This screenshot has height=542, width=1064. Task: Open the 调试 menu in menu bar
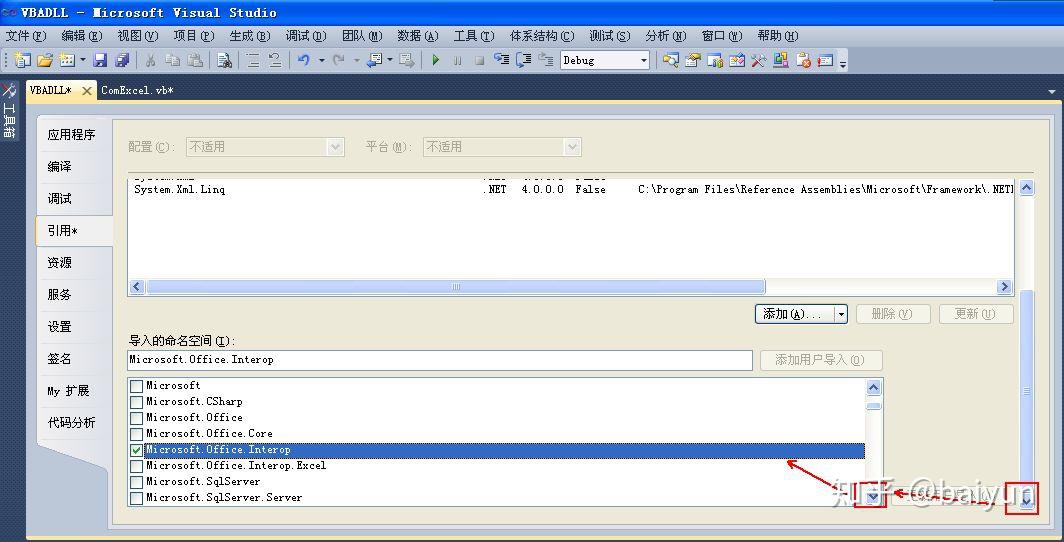[306, 36]
